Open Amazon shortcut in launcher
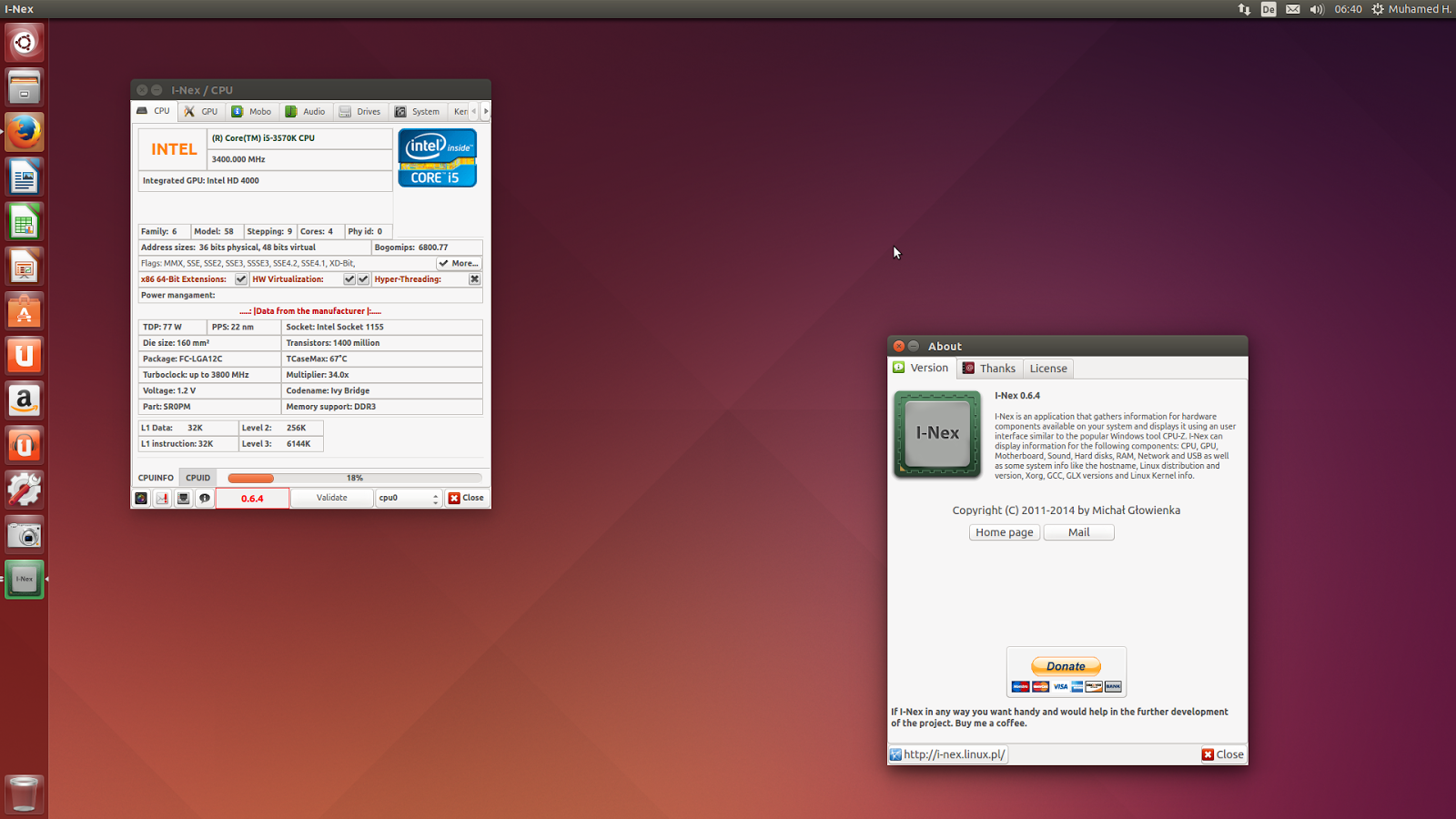 pyautogui.click(x=25, y=400)
